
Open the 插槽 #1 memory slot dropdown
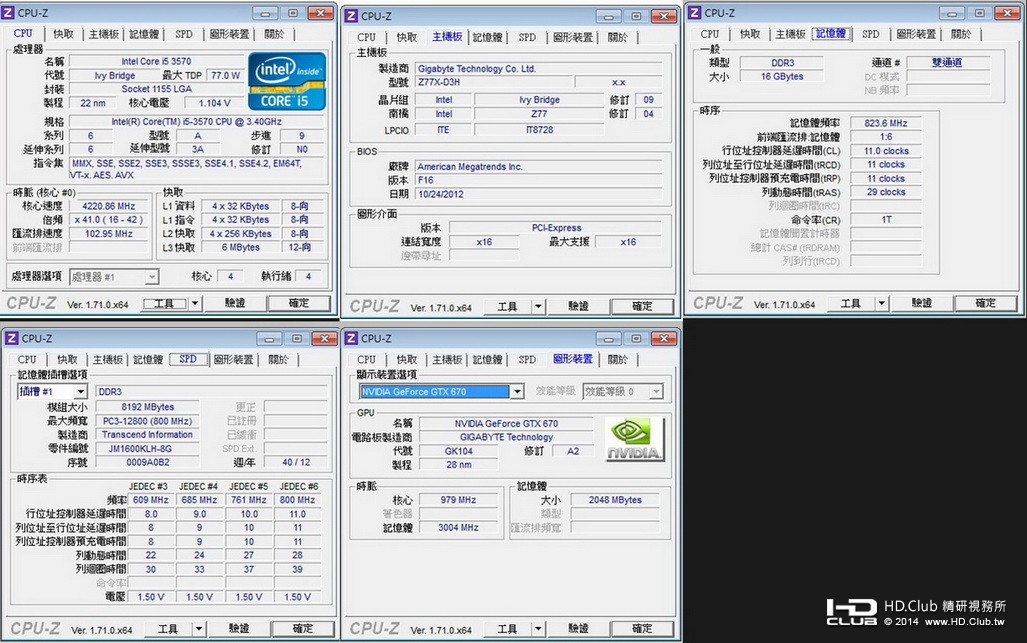[80, 392]
